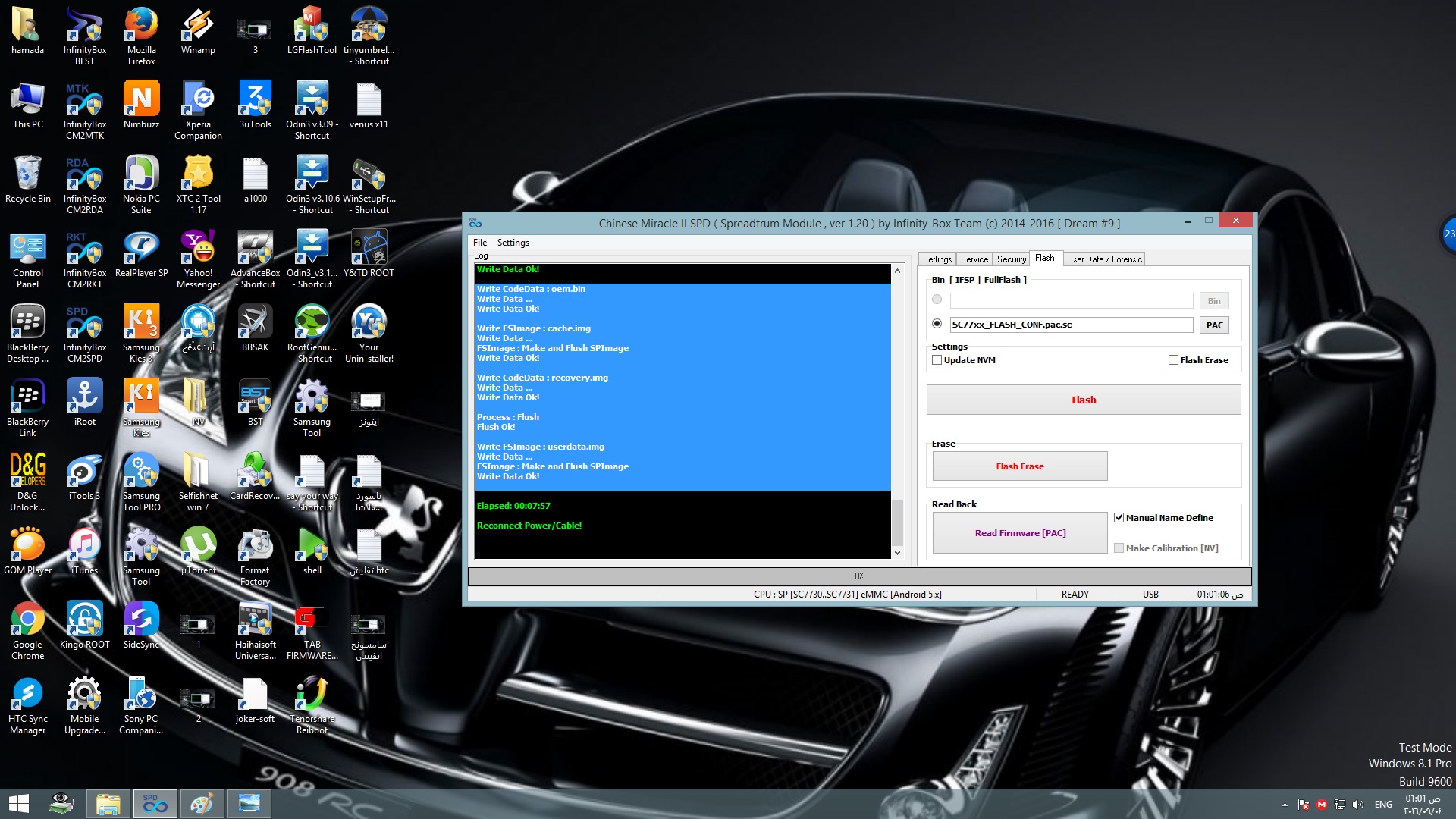
Task: Click the log scrollbar up arrow
Action: (x=898, y=271)
